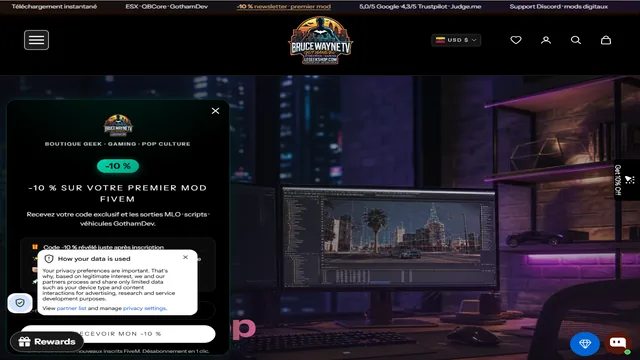The width and height of the screenshot is (640, 360).
Task: Click the 5,0/5 Google Trustpilot ratings text
Action: click(x=420, y=7)
